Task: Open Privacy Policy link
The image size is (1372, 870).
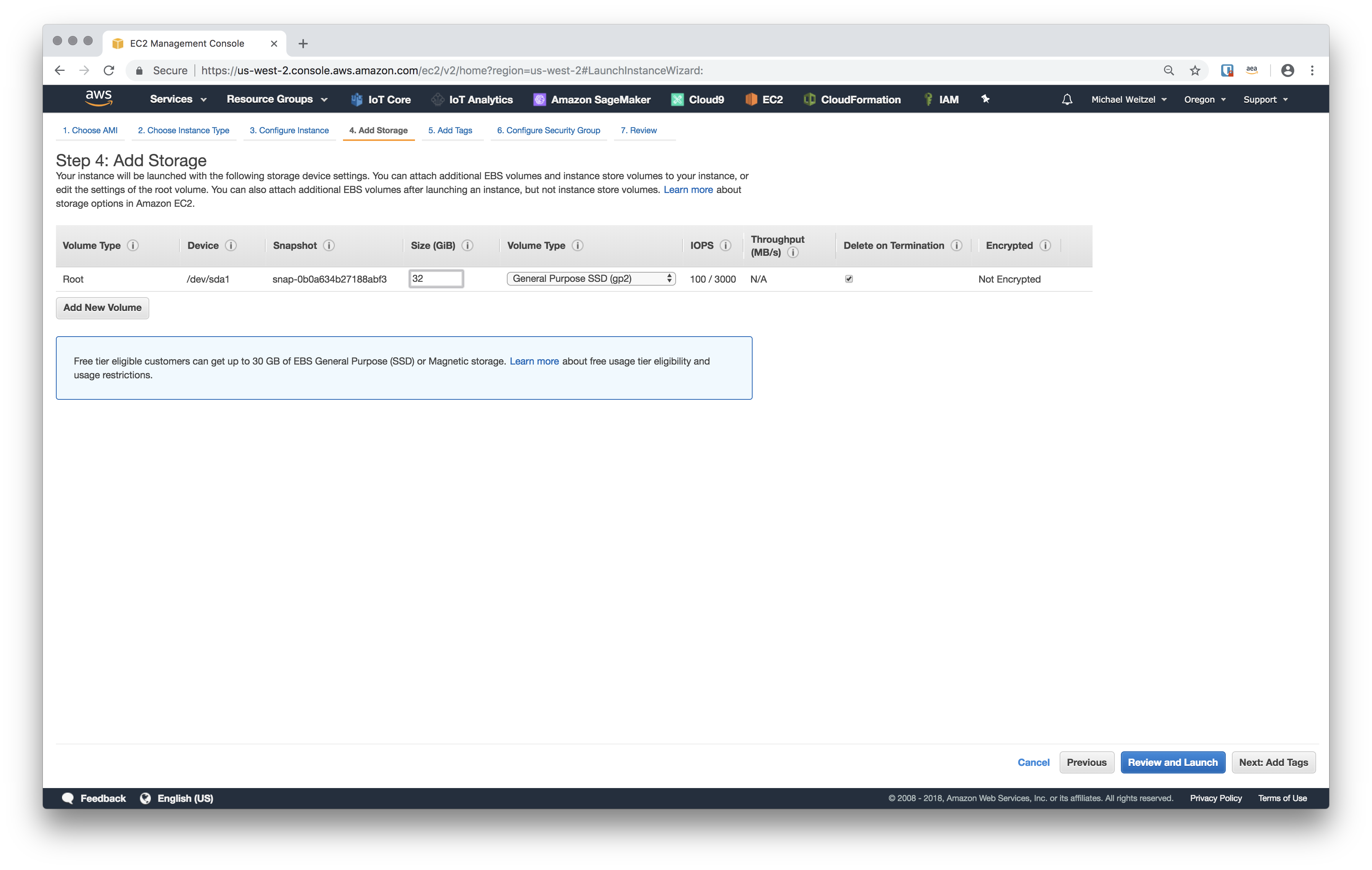Action: (x=1216, y=798)
